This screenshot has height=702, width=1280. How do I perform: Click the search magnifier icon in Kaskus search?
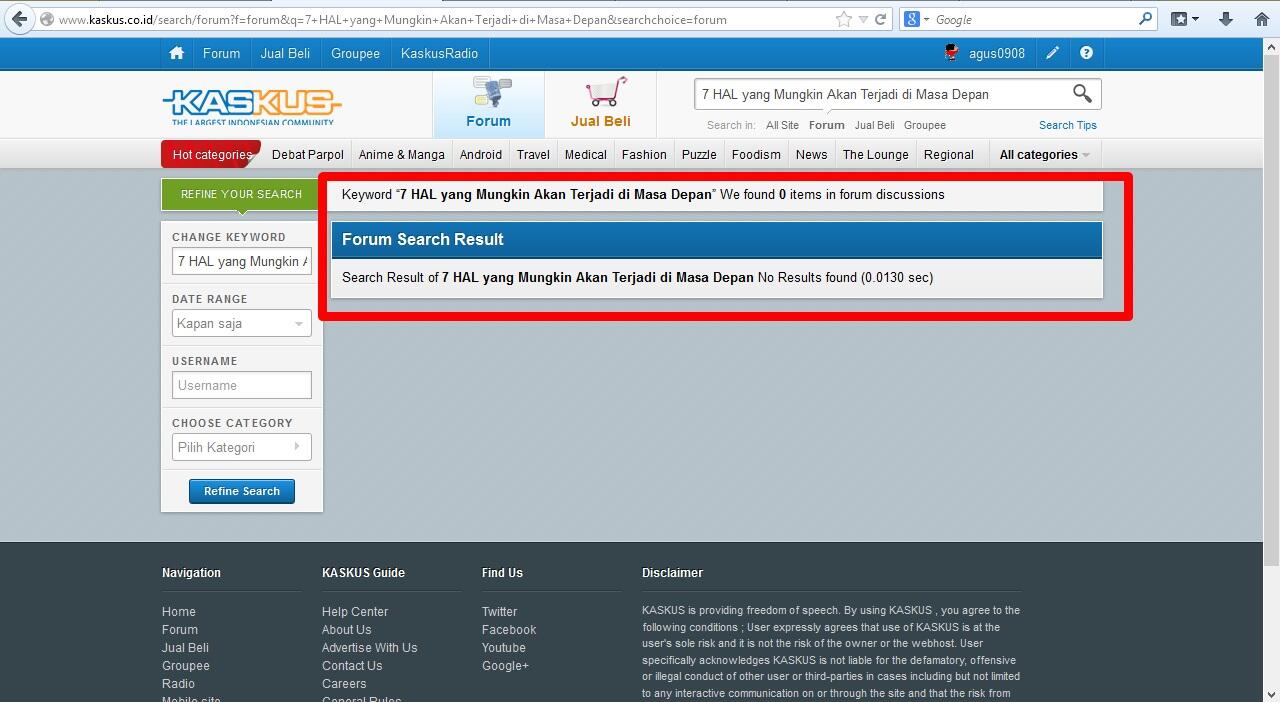click(x=1082, y=94)
